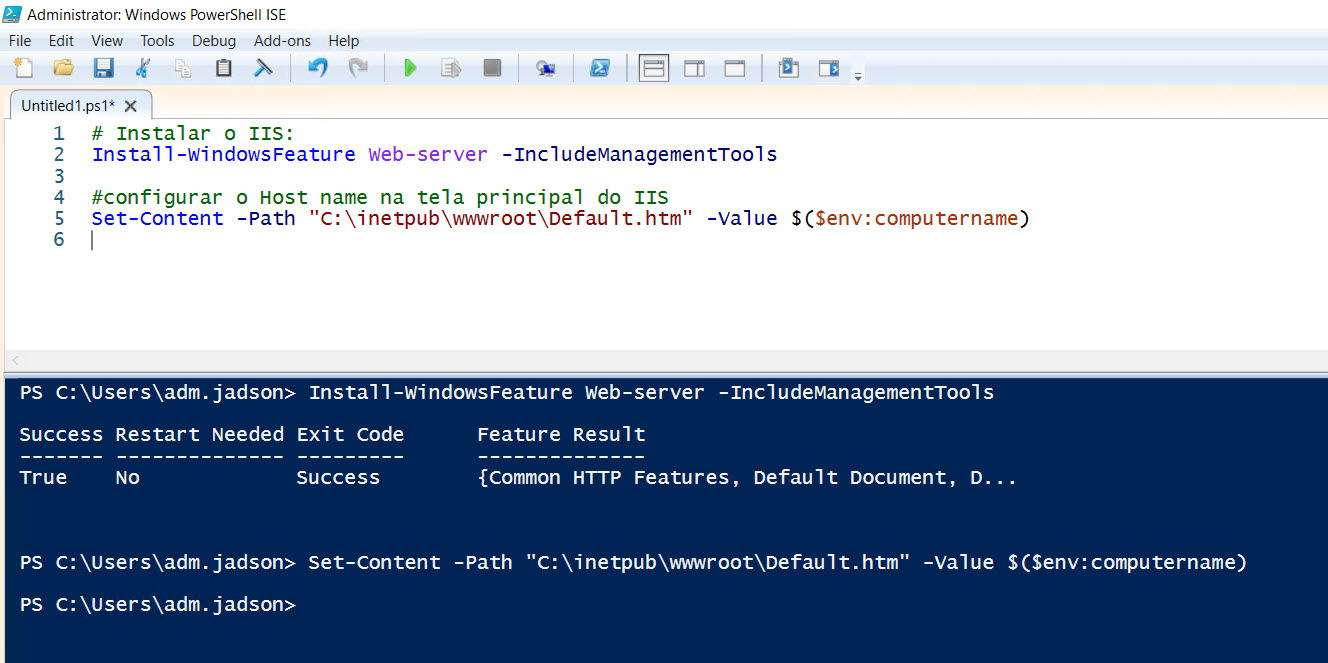Open a script with the folder icon
1328x663 pixels.
tap(63, 68)
